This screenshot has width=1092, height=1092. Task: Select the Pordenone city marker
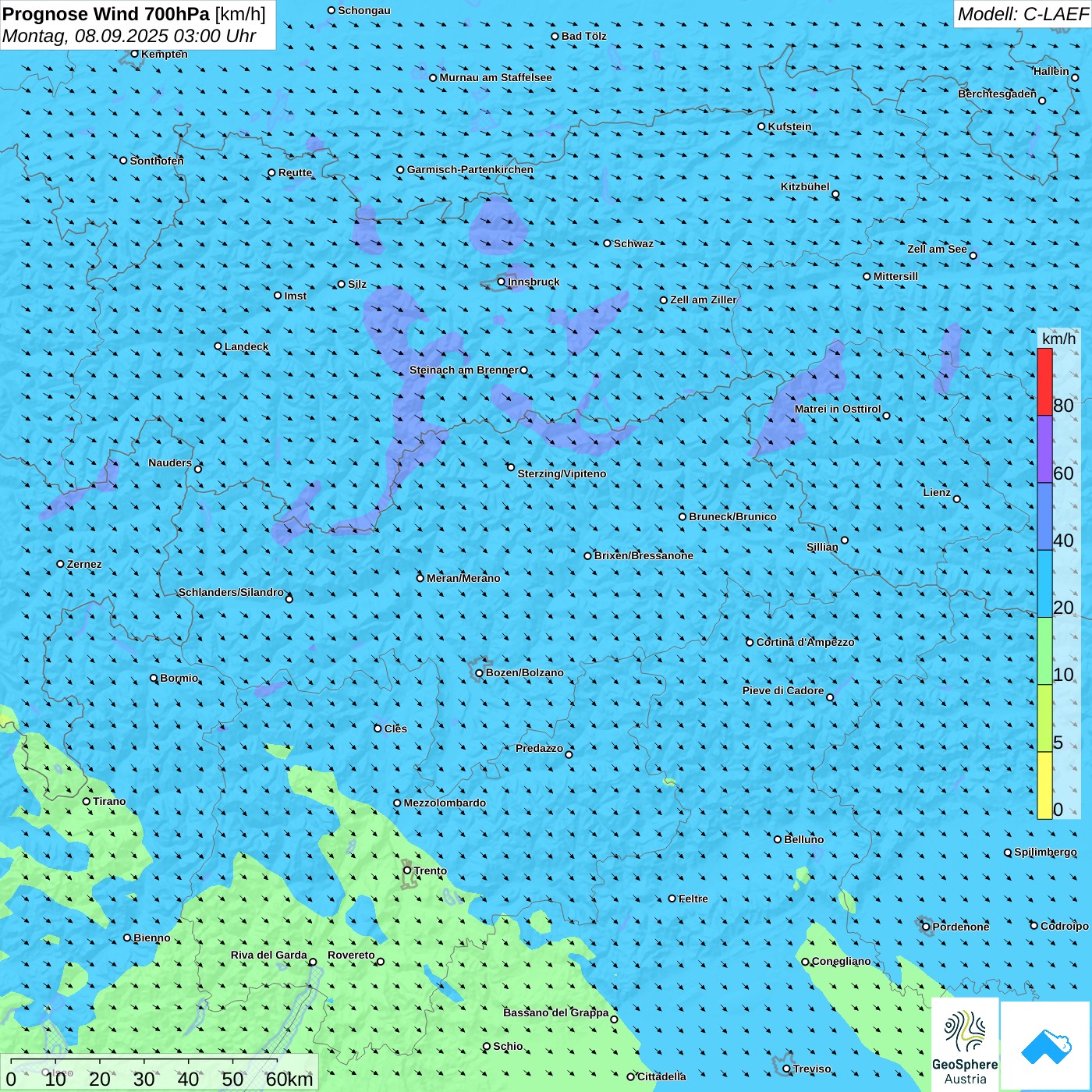coord(927,927)
